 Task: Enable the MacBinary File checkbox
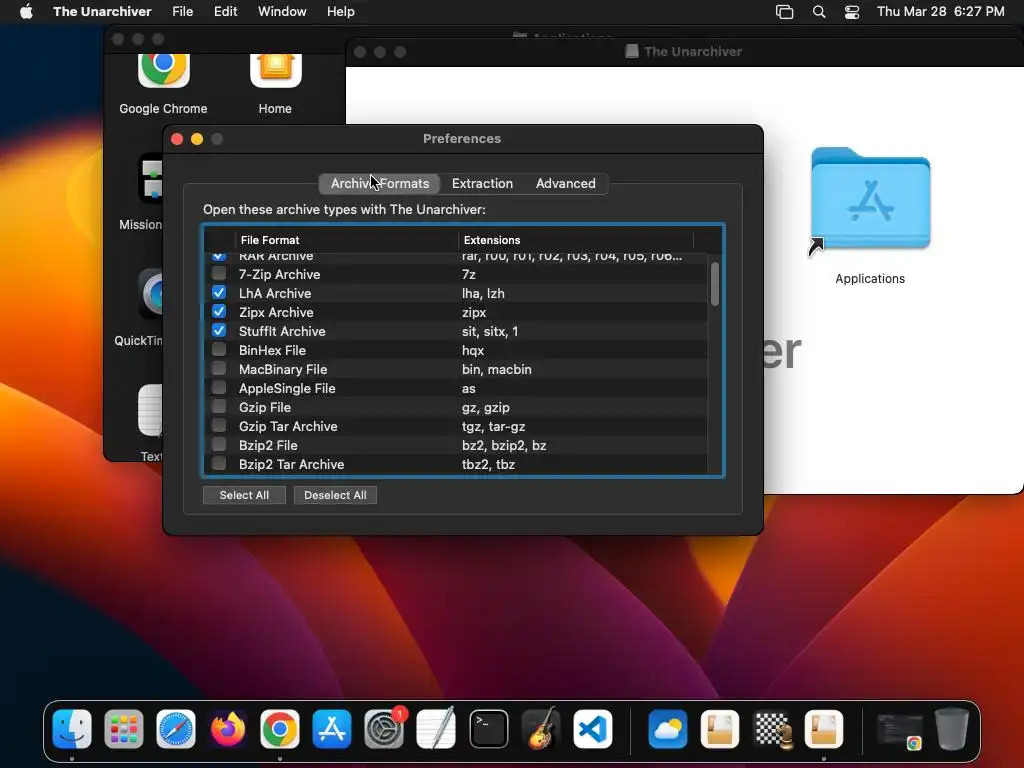coord(219,368)
